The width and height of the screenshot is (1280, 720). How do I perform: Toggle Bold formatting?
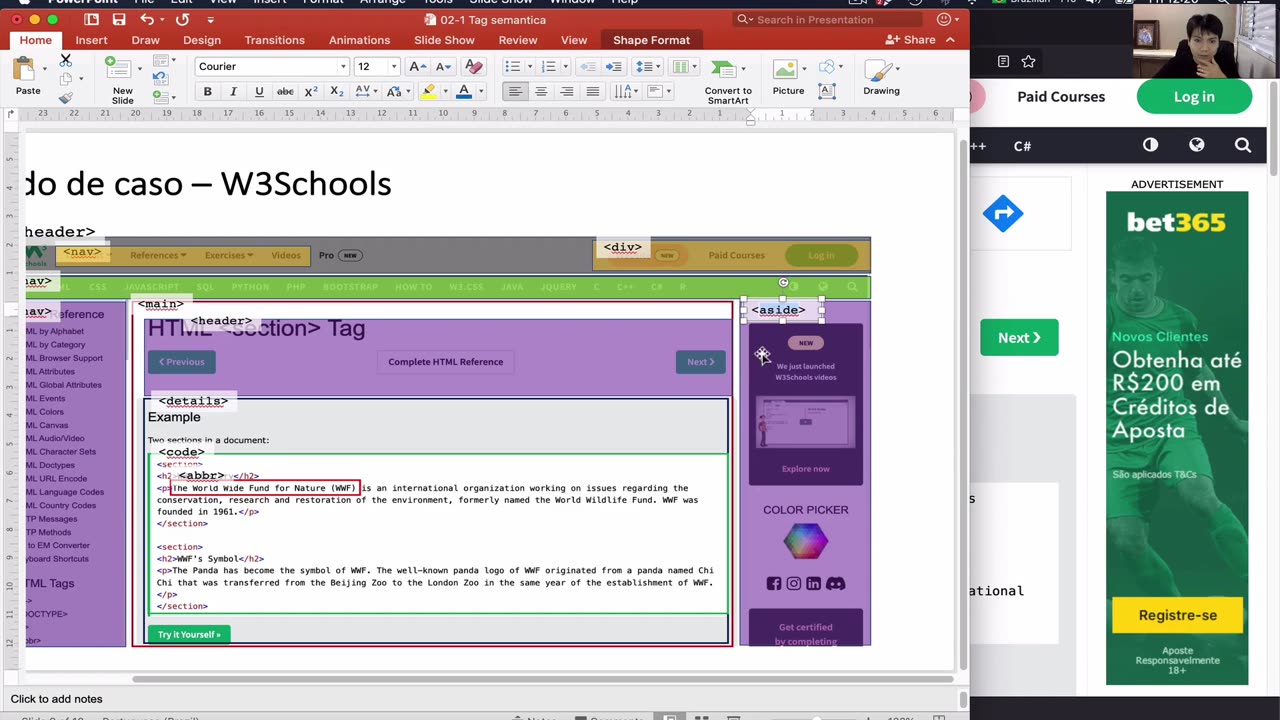[x=207, y=91]
